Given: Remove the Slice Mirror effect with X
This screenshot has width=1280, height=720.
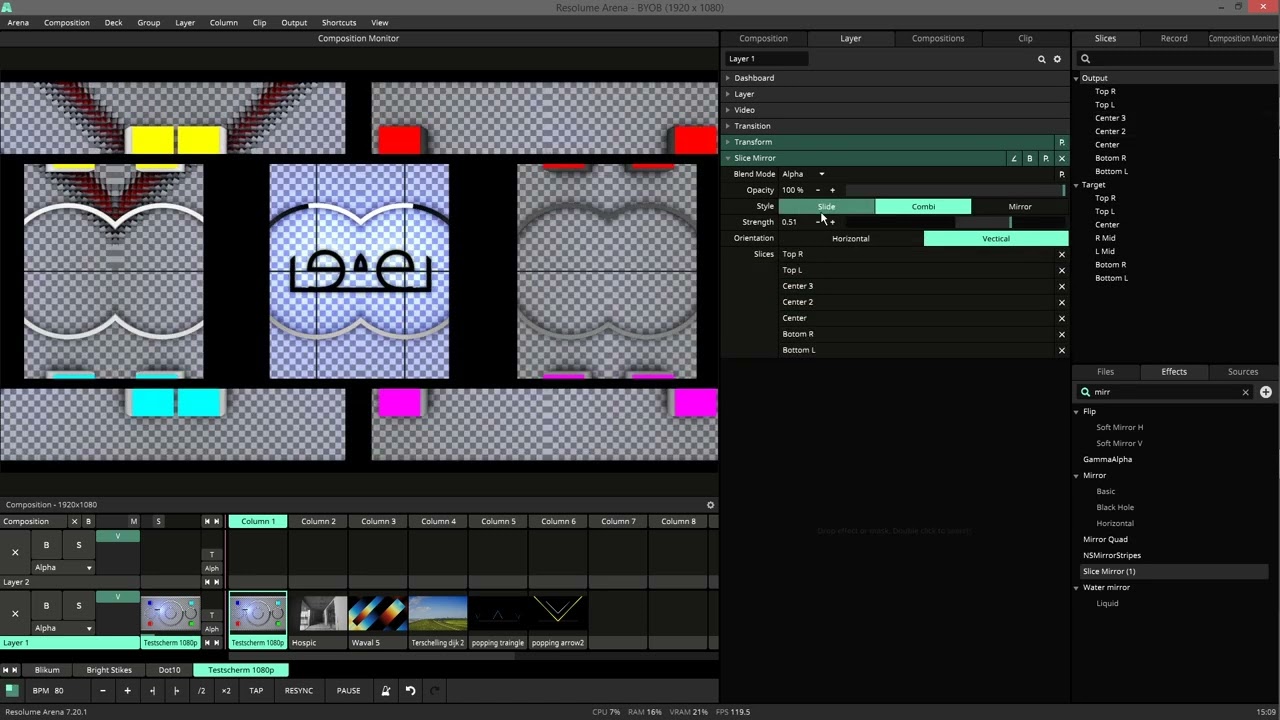Looking at the screenshot, I should [1062, 158].
